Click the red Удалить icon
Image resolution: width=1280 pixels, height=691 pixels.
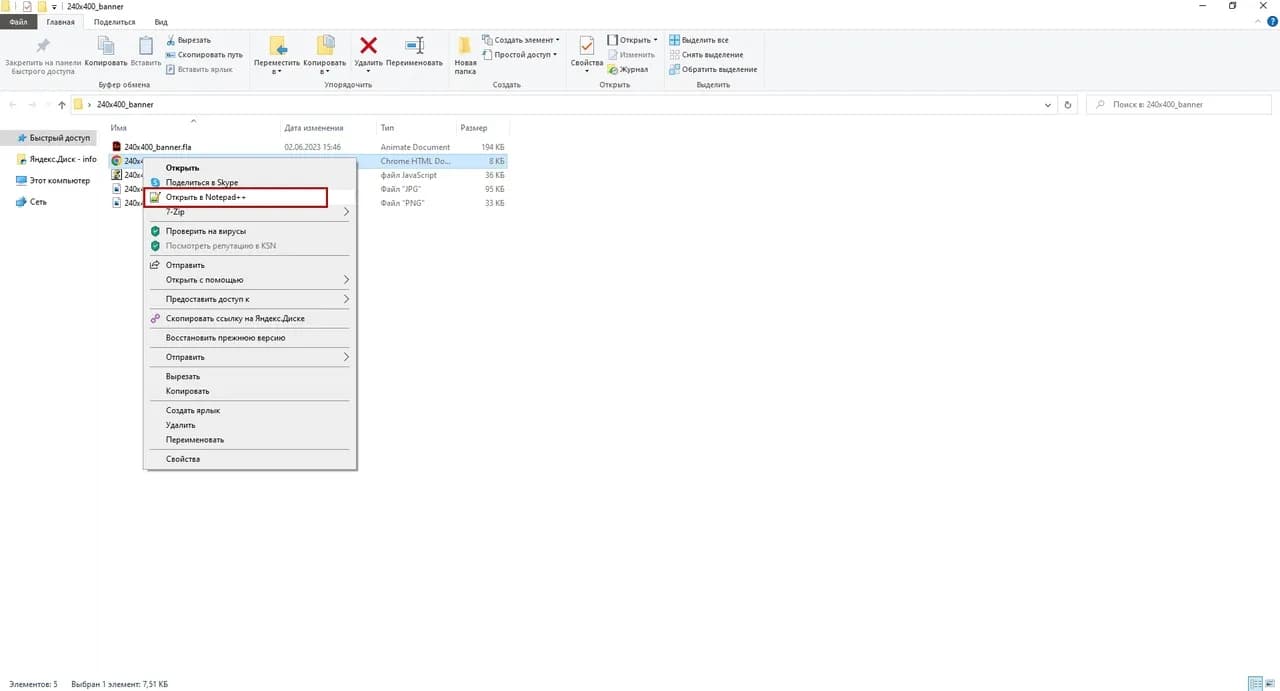368,45
